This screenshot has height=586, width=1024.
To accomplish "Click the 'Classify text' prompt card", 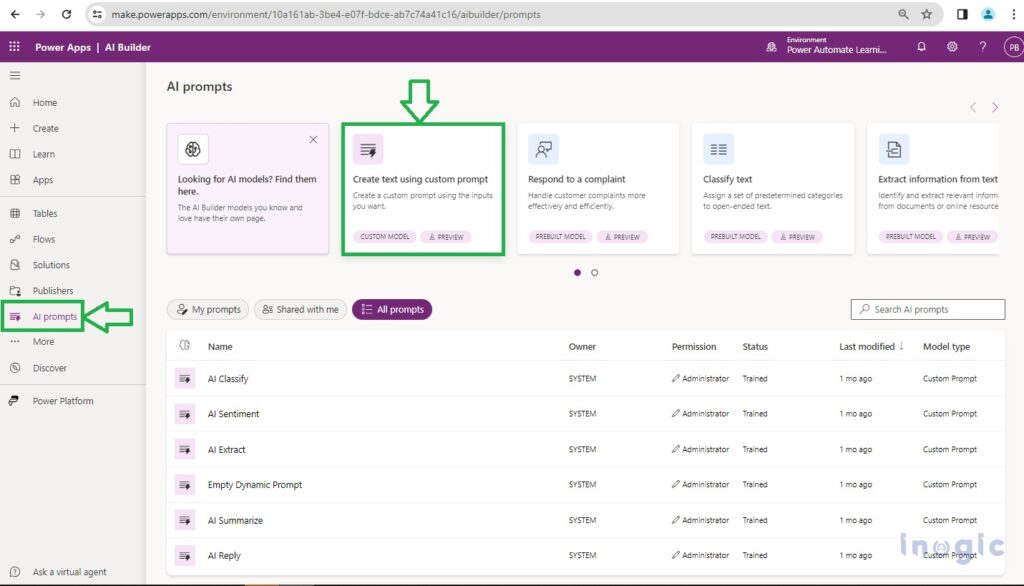I will pyautogui.click(x=772, y=188).
